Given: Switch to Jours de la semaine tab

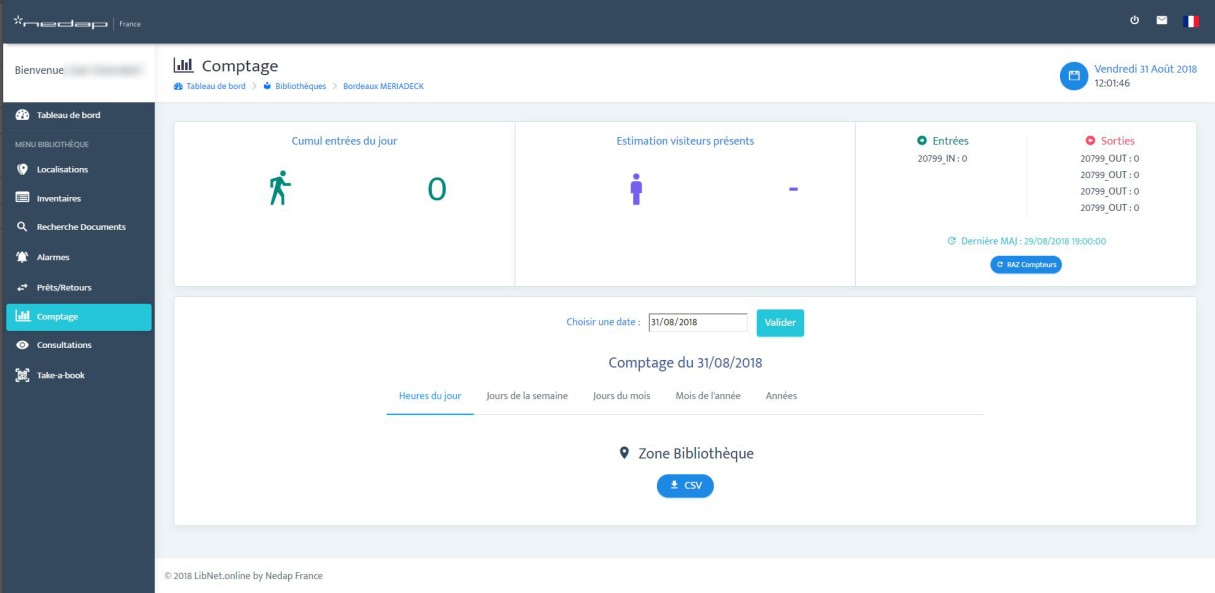Looking at the screenshot, I should (x=527, y=396).
